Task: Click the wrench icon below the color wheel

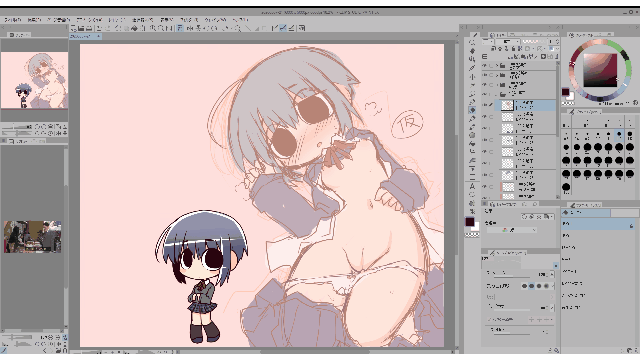Action: click(x=635, y=102)
